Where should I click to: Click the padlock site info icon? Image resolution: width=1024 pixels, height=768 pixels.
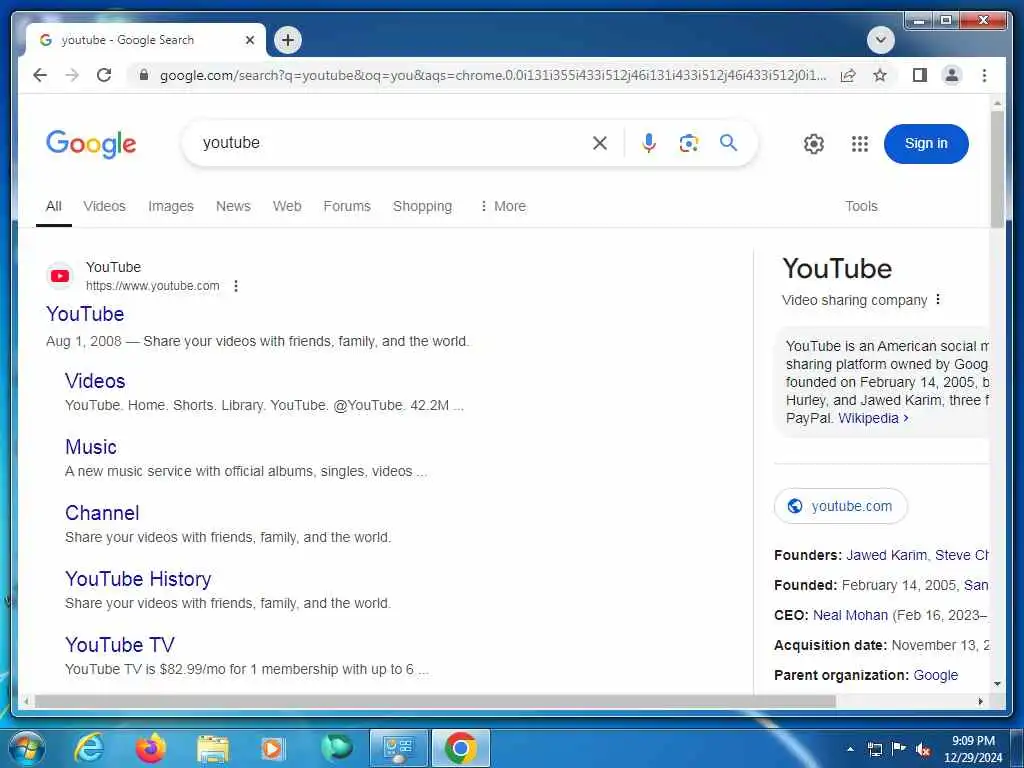tap(144, 75)
